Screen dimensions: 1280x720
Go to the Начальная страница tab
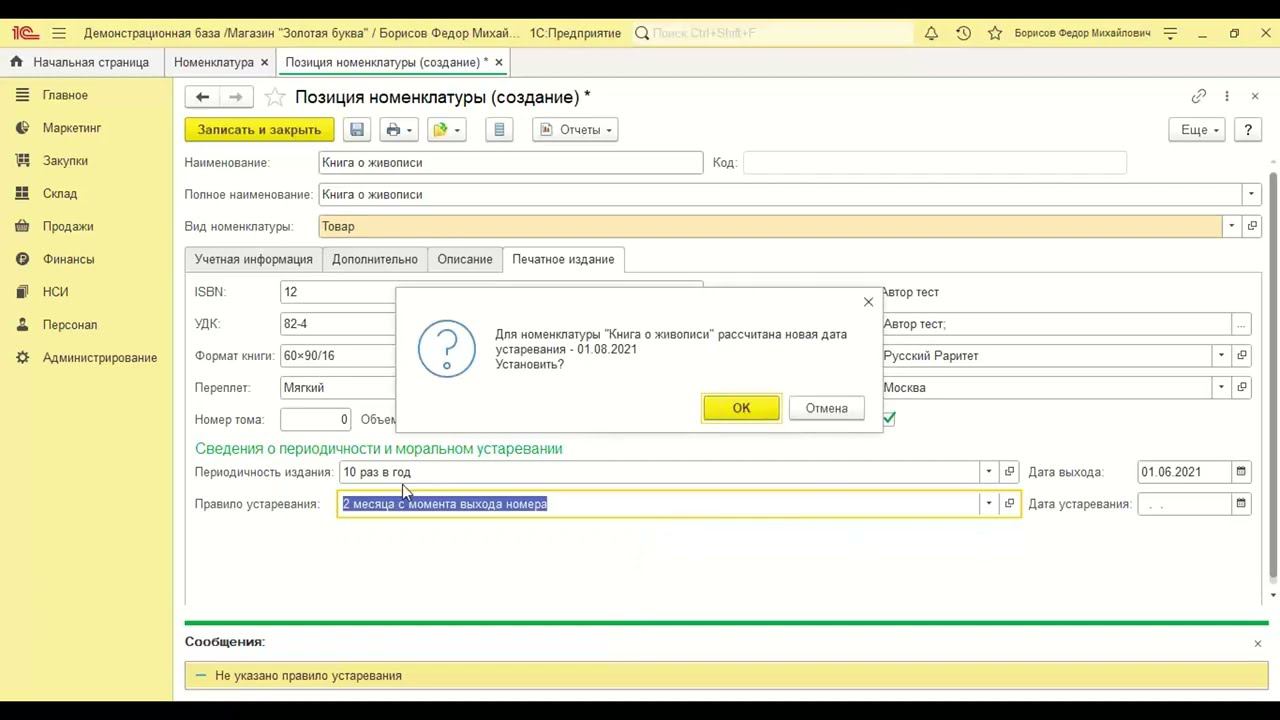pyautogui.click(x=80, y=62)
